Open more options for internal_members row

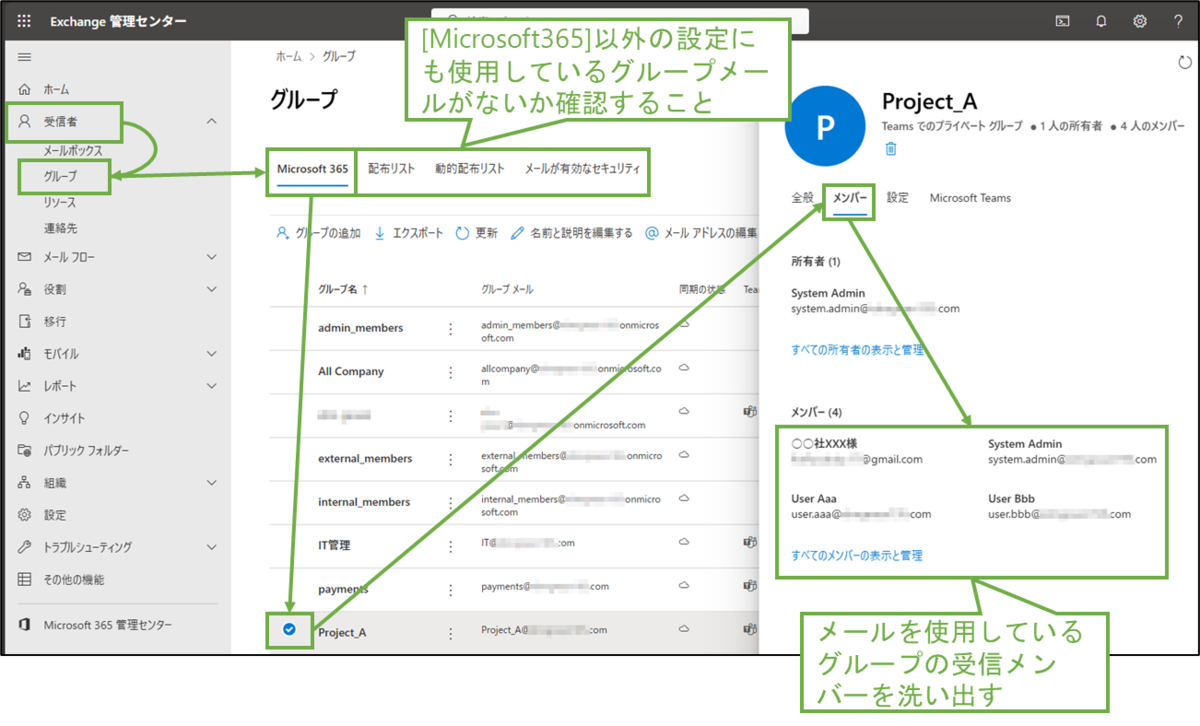[x=451, y=502]
